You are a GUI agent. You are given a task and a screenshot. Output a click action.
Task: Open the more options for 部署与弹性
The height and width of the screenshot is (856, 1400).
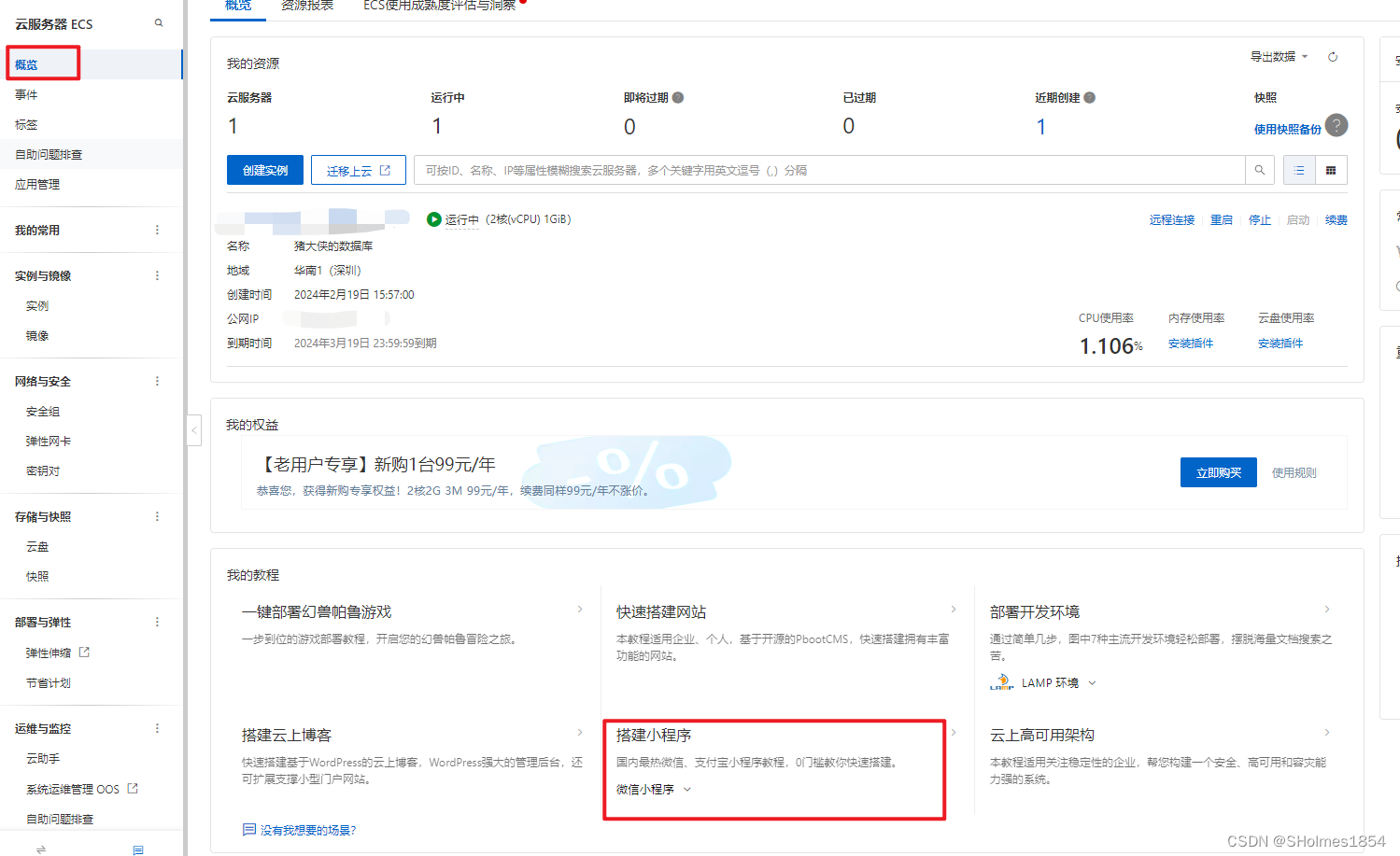[157, 622]
